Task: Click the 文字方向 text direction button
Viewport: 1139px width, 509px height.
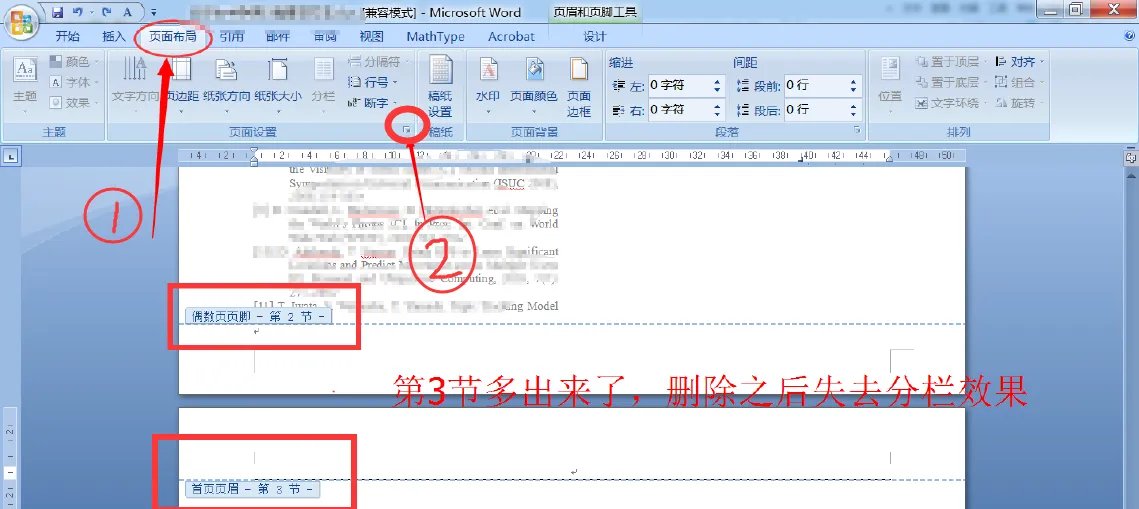Action: [x=135, y=84]
